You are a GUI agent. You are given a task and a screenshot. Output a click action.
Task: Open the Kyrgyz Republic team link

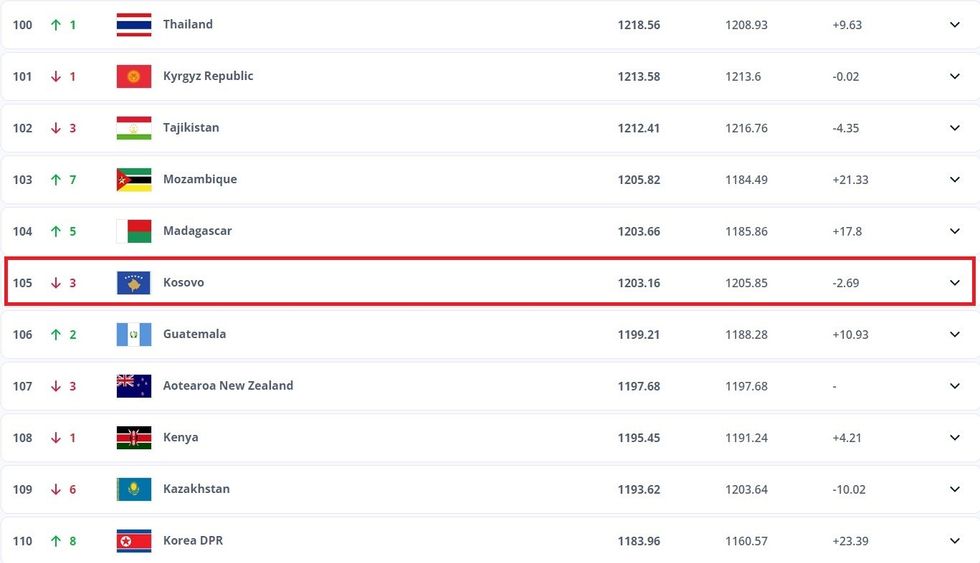pyautogui.click(x=208, y=76)
